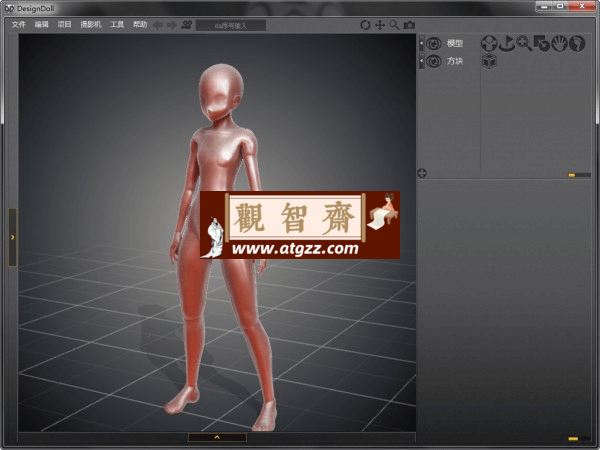Image resolution: width=600 pixels, height=450 pixels.
Task: Click the snapshot camera icon
Action: pos(409,25)
